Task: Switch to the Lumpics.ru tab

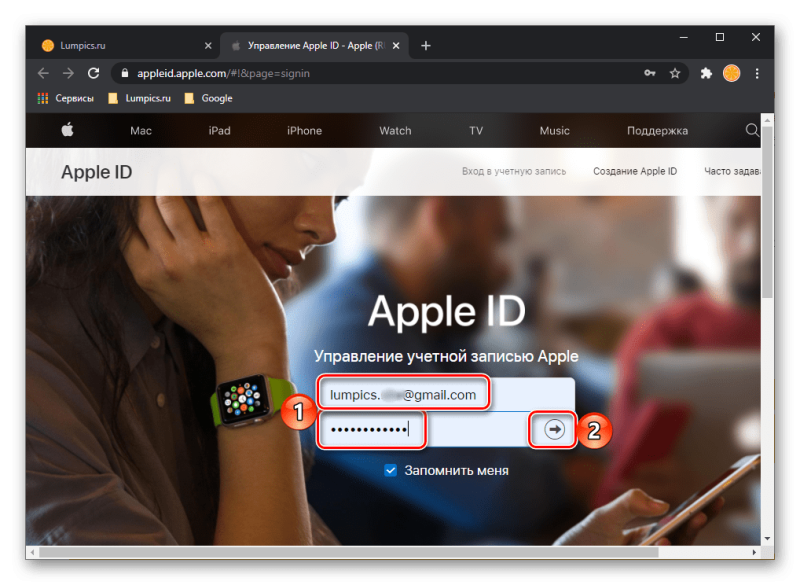Action: tap(127, 46)
